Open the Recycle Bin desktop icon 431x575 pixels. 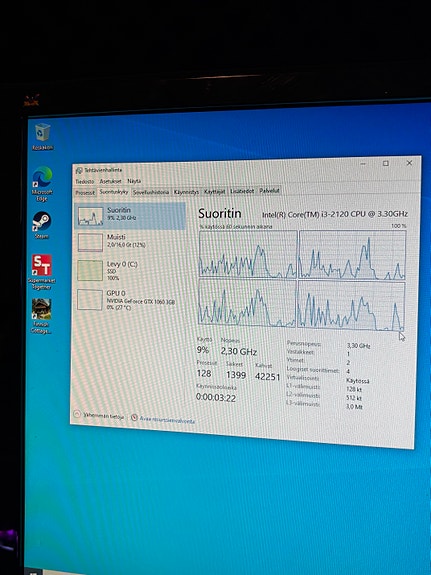click(43, 137)
